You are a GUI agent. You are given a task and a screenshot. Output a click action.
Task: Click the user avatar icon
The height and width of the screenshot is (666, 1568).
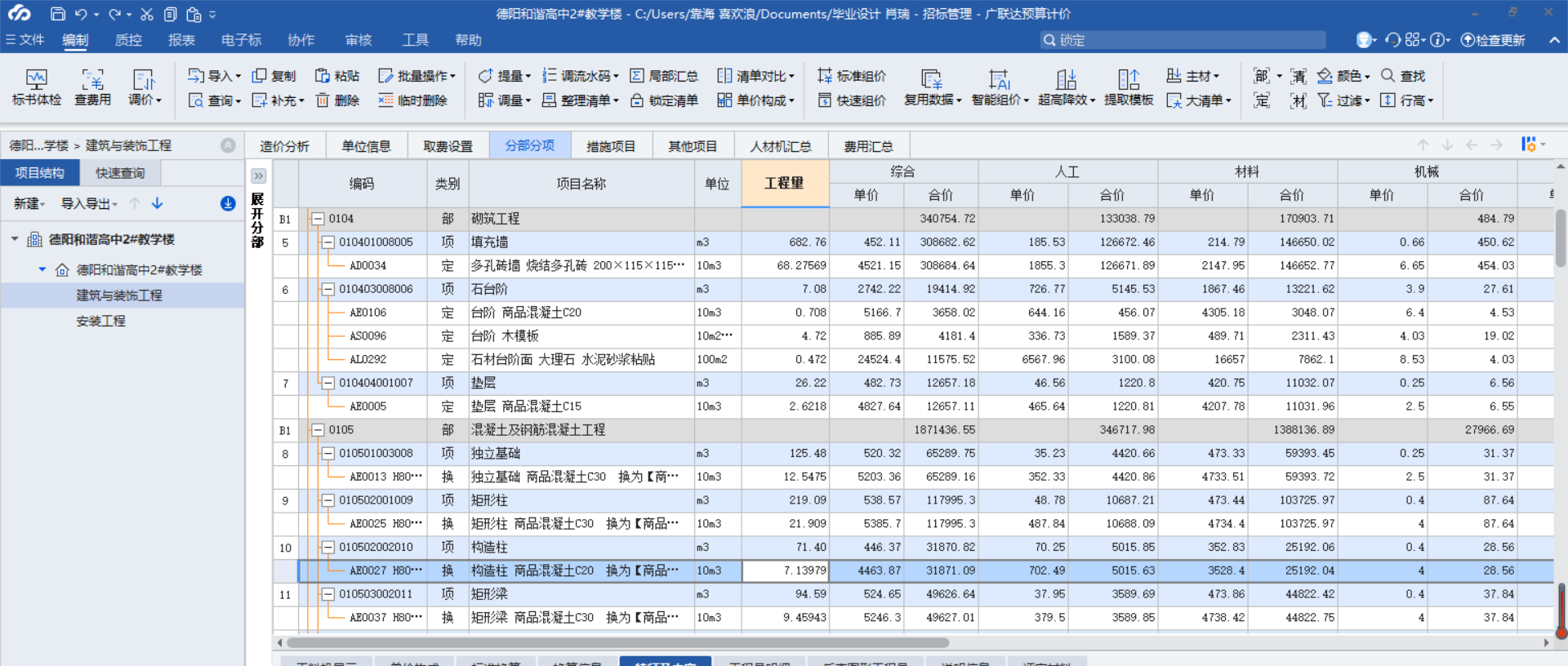pos(1363,40)
